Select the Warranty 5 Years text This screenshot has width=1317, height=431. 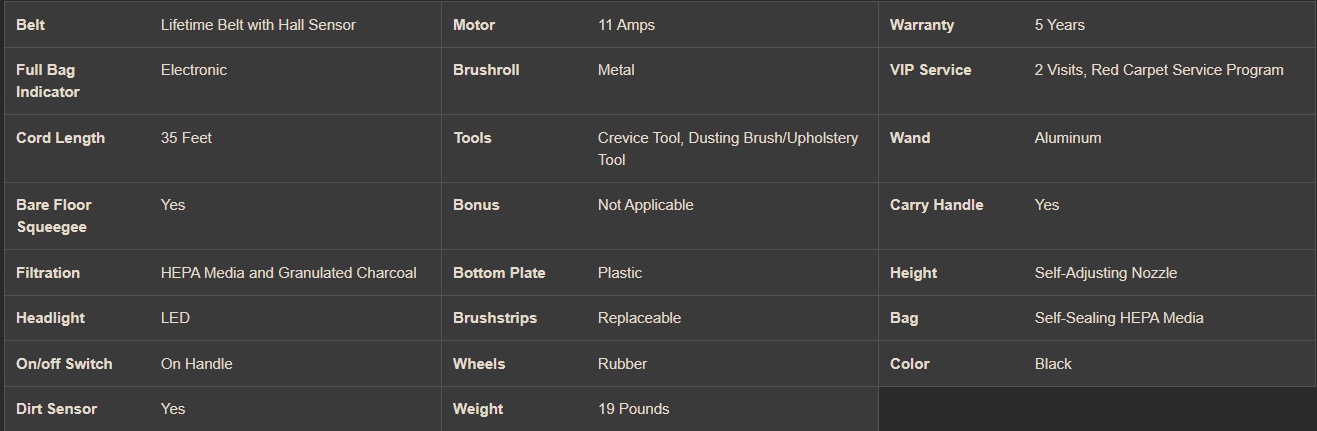(x=1059, y=25)
